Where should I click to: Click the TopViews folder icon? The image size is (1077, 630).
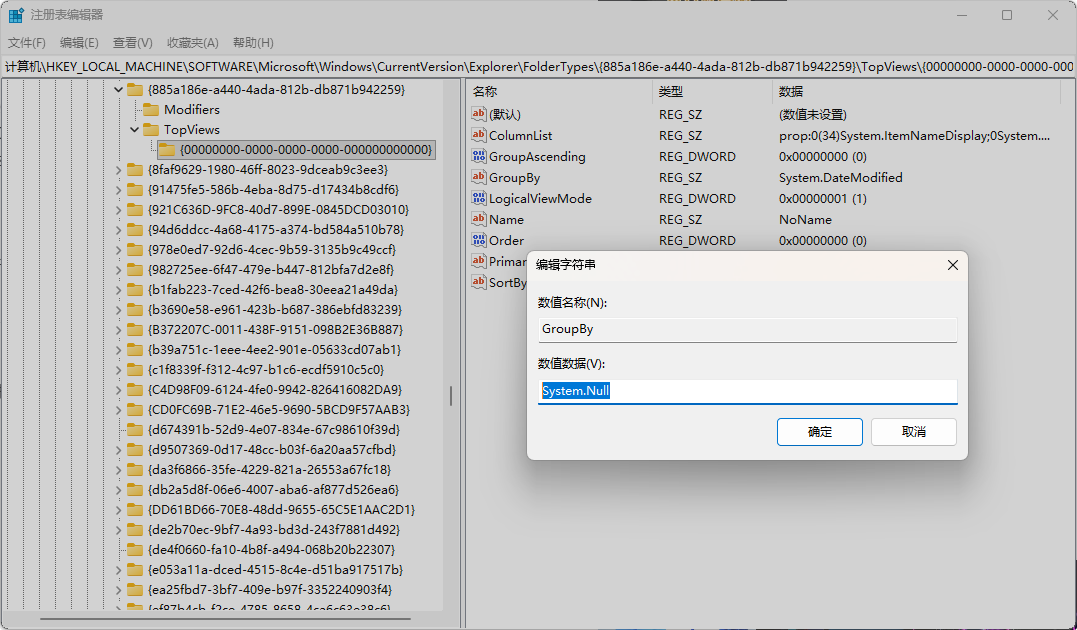coord(151,129)
